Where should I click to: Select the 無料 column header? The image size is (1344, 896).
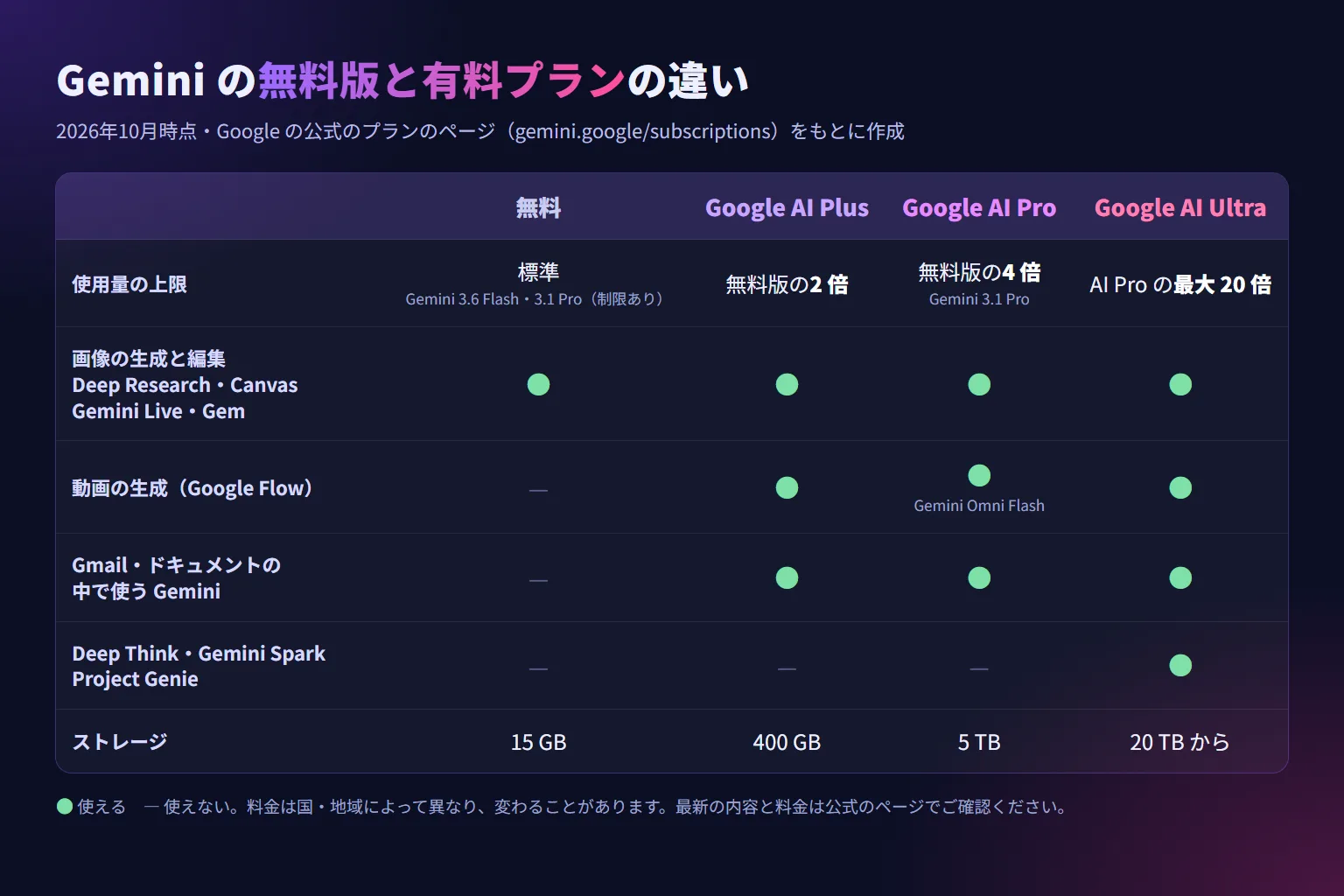click(x=538, y=207)
